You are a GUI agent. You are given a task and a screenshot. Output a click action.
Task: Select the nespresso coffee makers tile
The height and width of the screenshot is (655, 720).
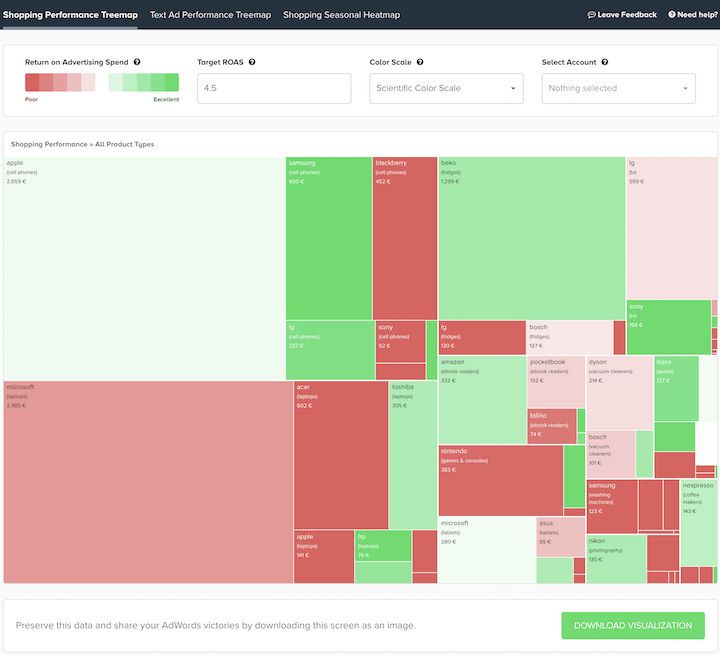click(699, 523)
